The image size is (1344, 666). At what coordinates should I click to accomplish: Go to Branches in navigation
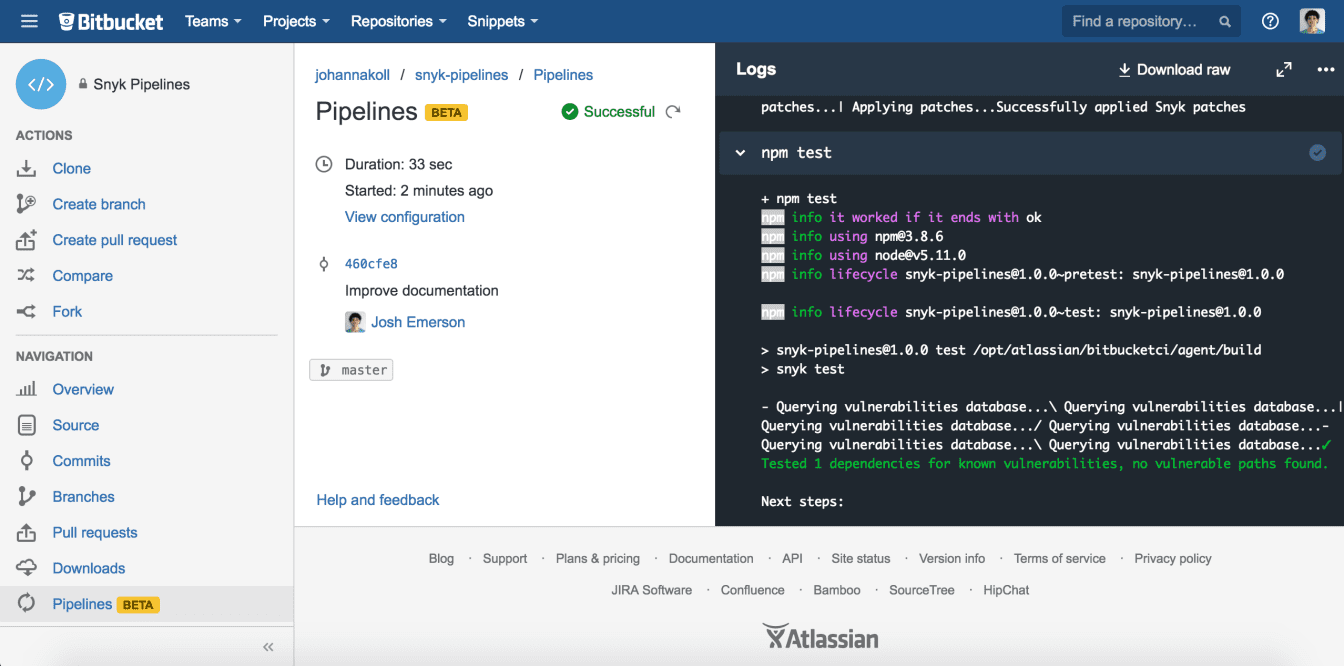84,497
